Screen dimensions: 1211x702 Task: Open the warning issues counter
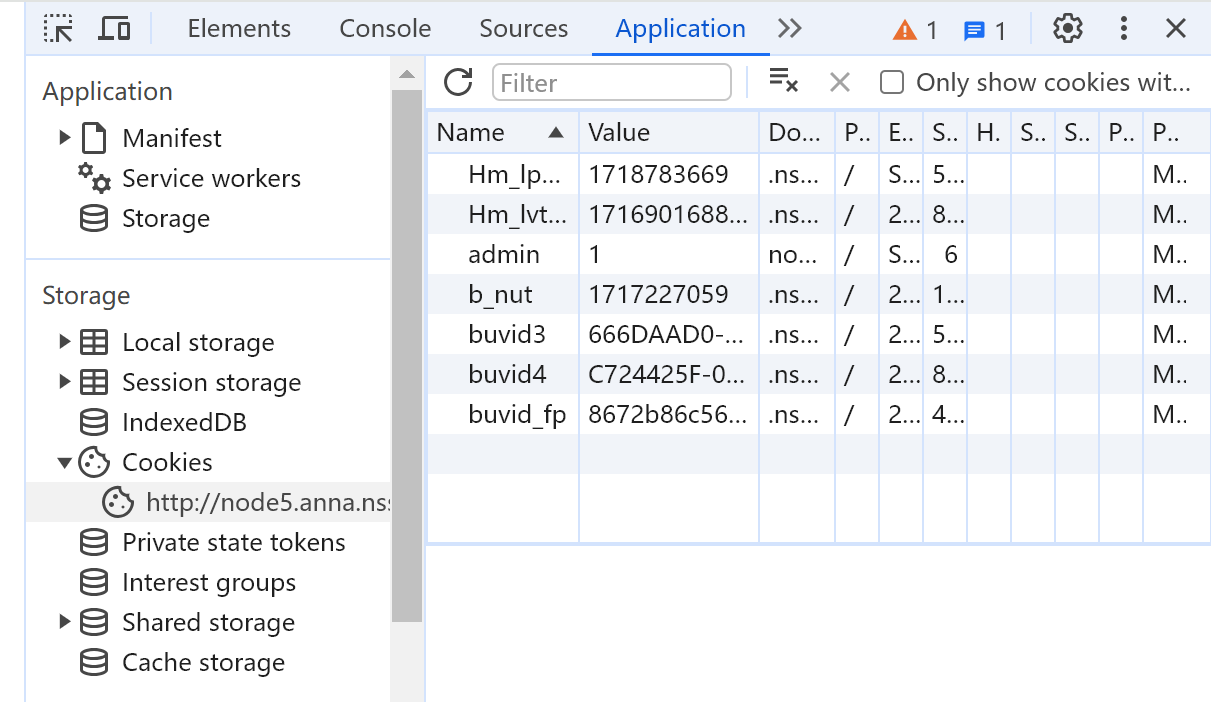[x=915, y=30]
